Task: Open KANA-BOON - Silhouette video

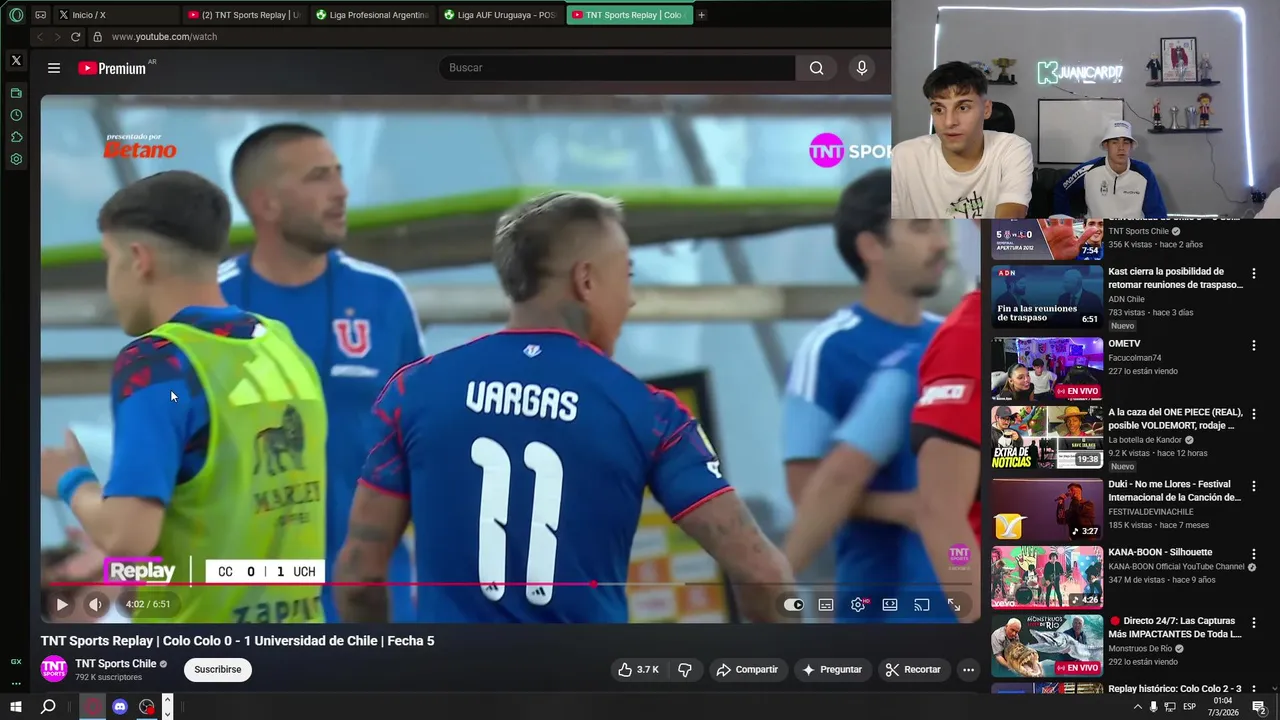Action: [1160, 552]
